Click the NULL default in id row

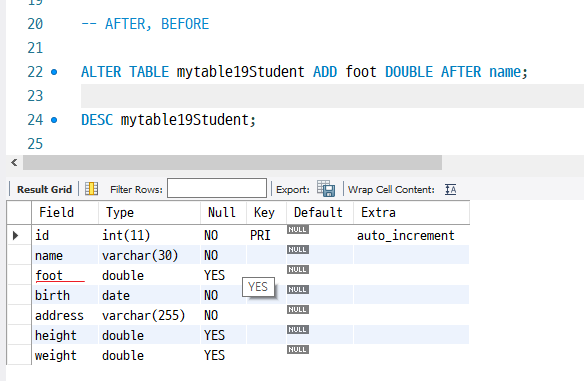pos(298,230)
